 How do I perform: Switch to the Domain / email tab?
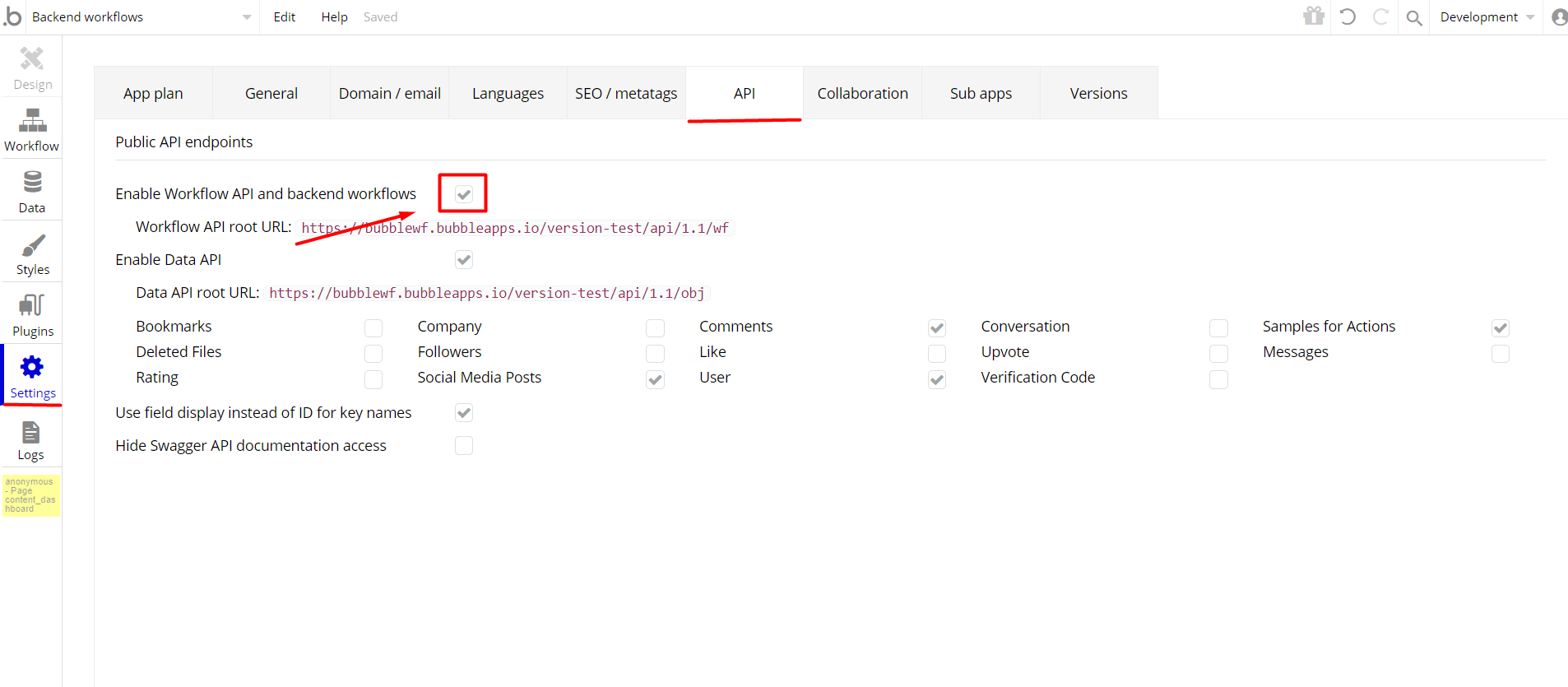tap(389, 94)
